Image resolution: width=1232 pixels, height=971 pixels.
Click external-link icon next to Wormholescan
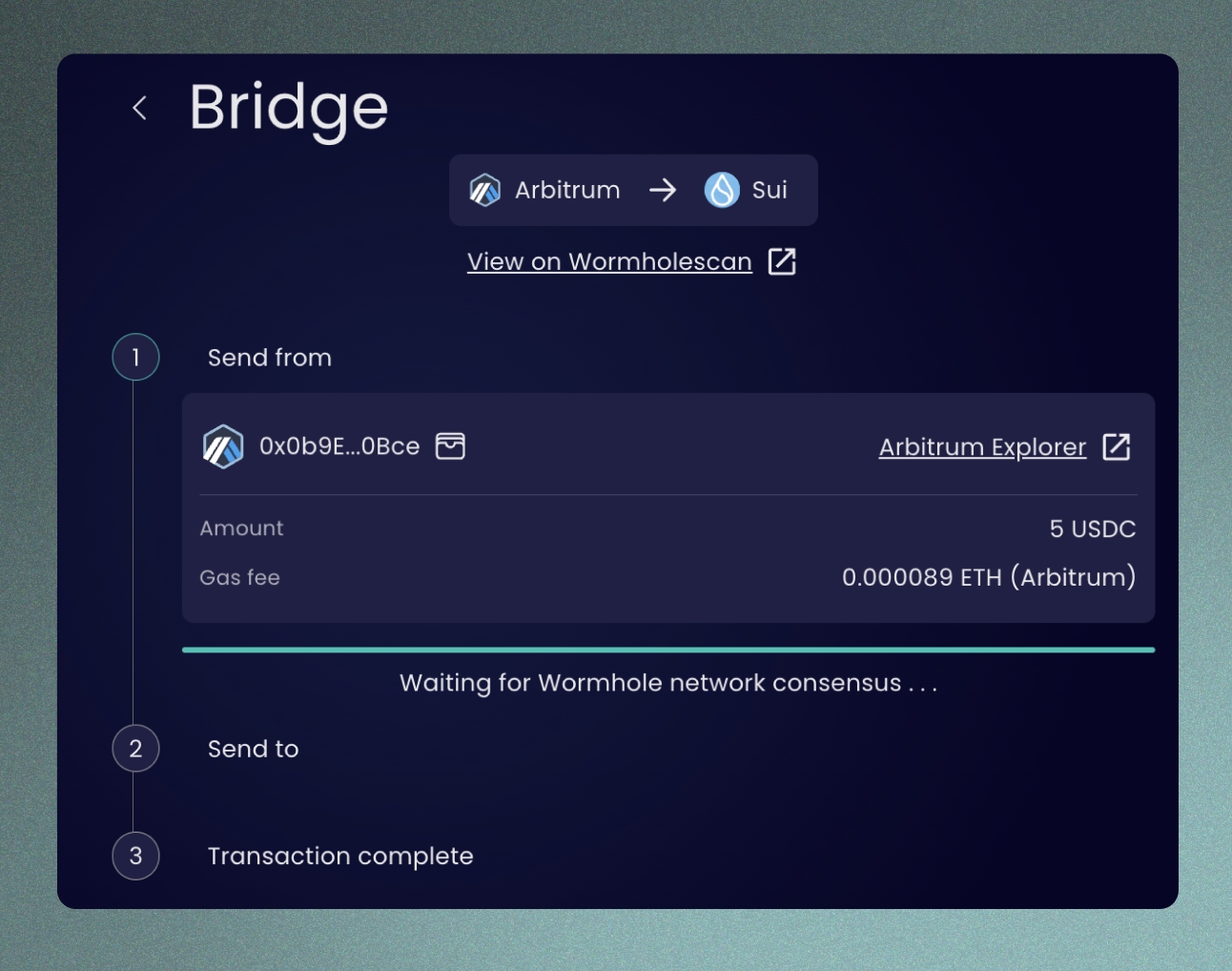(782, 261)
